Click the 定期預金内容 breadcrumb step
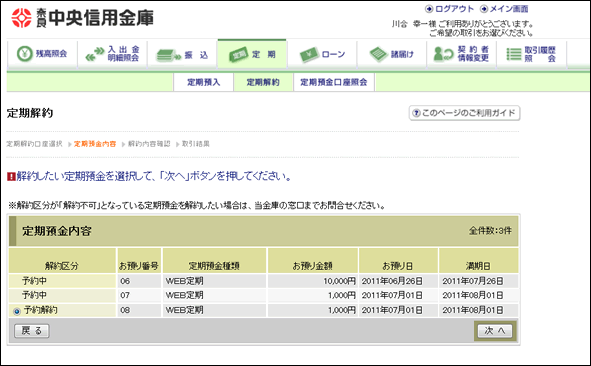The height and width of the screenshot is (366, 591). coord(95,144)
